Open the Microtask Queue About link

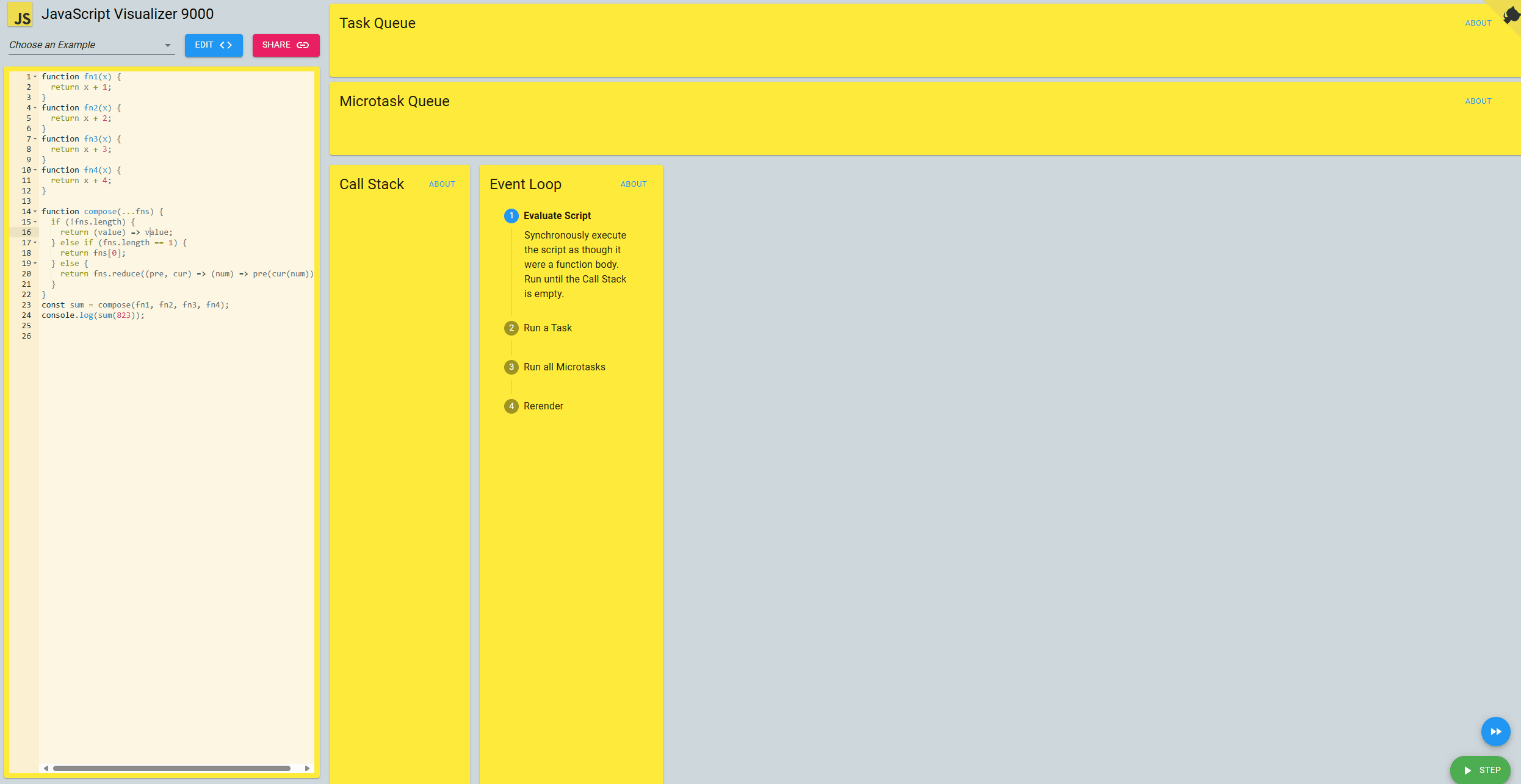(1478, 101)
